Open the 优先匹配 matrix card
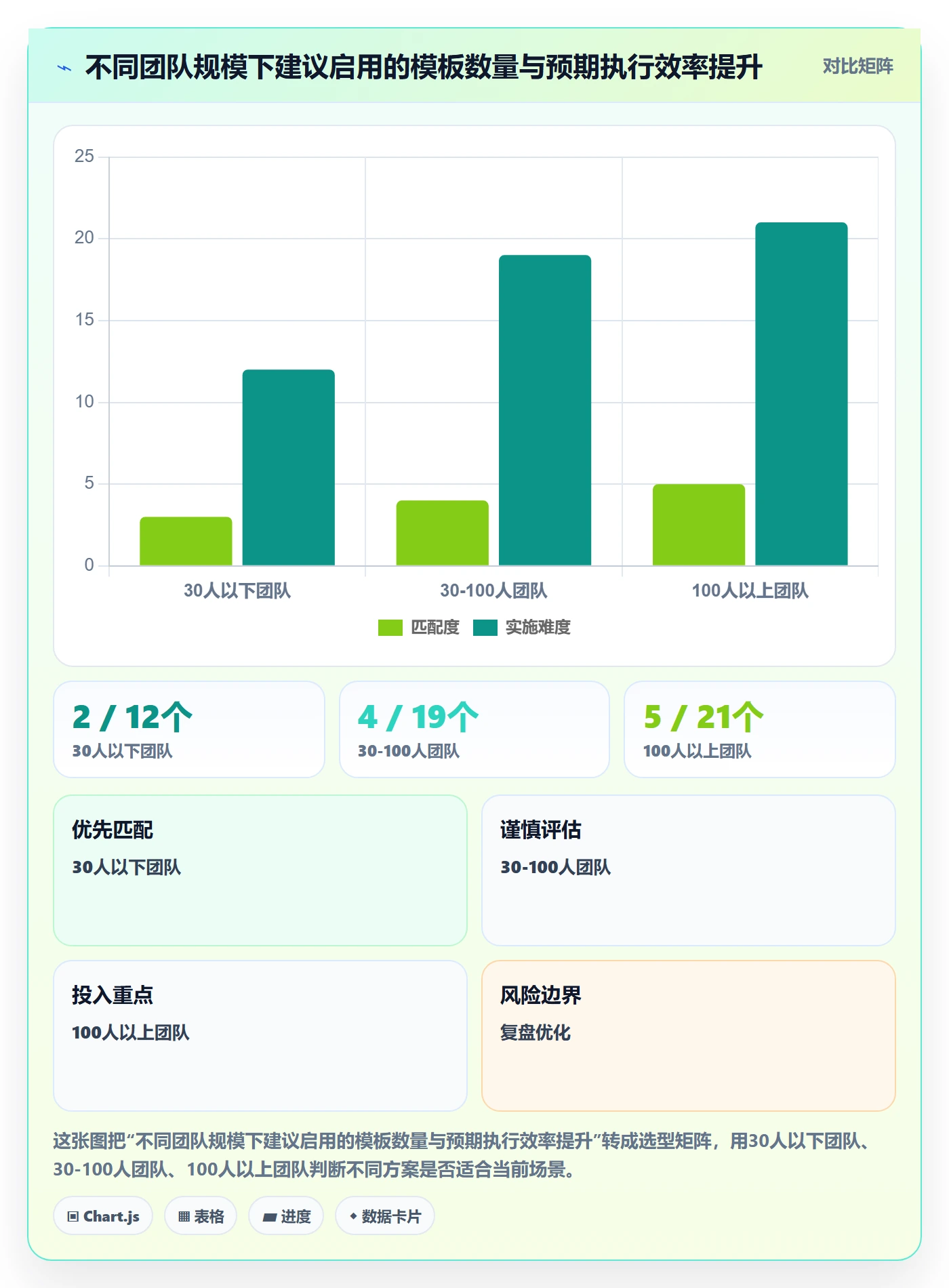Image resolution: width=949 pixels, height=1288 pixels. (260, 870)
